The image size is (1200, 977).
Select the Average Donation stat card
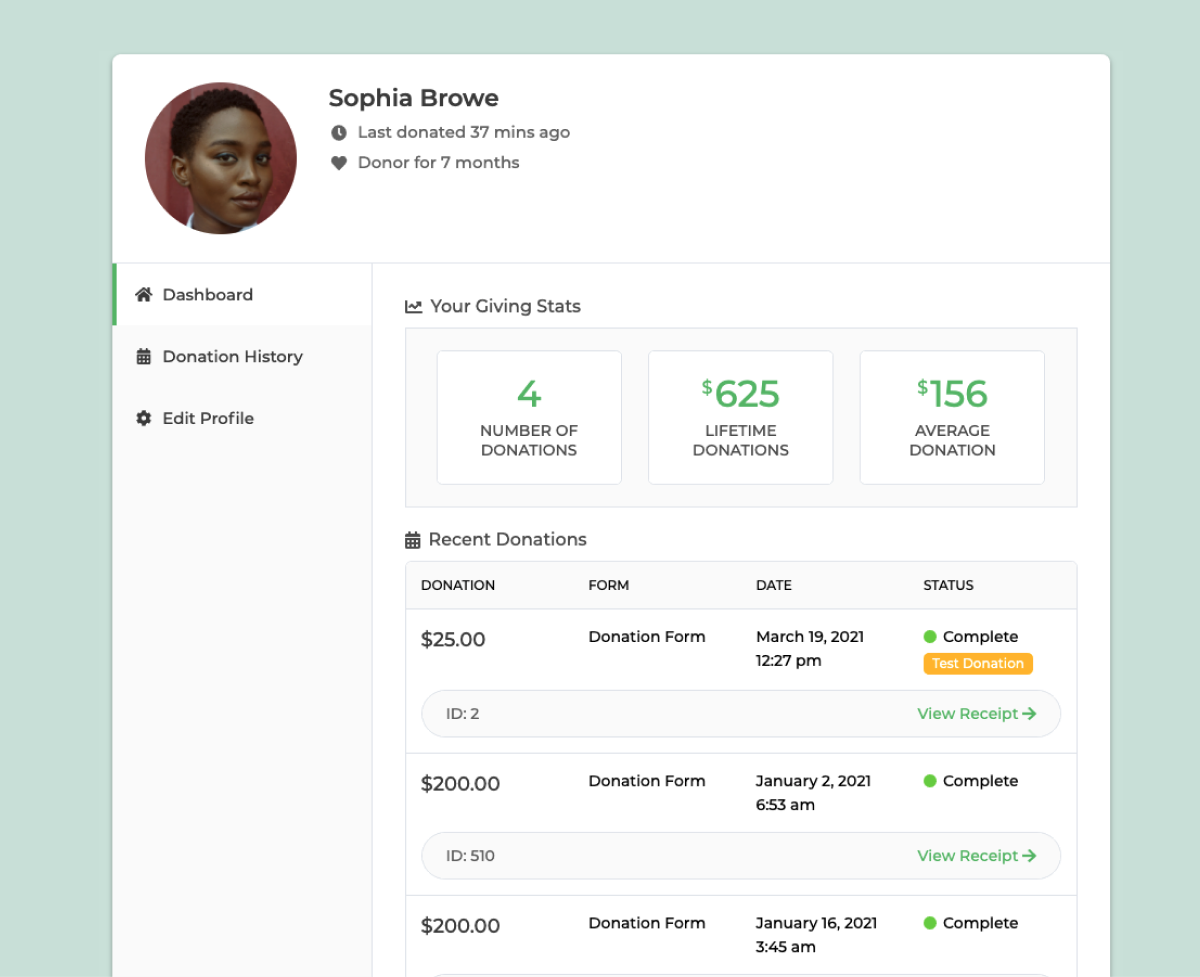point(952,417)
